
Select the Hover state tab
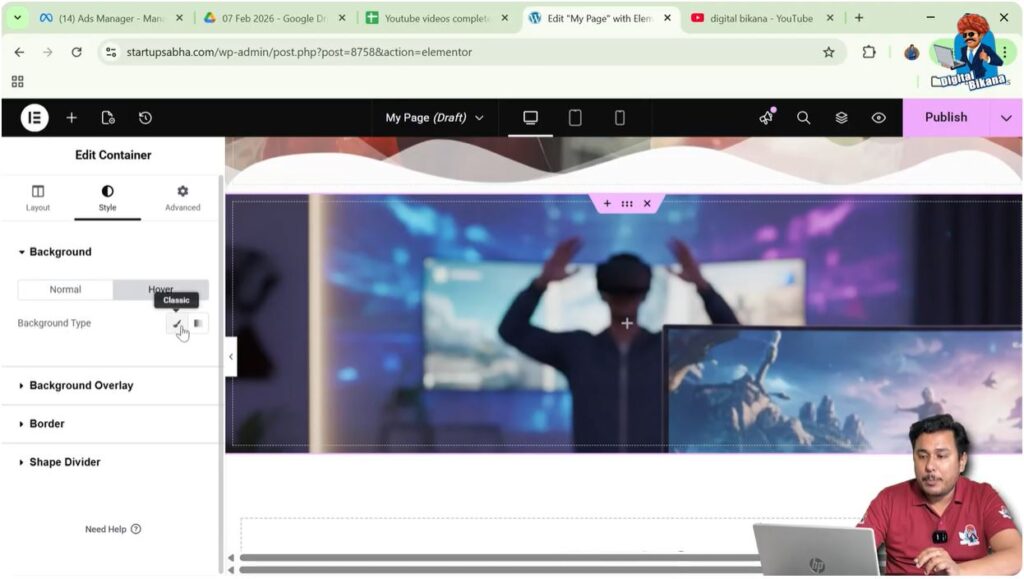coord(160,289)
